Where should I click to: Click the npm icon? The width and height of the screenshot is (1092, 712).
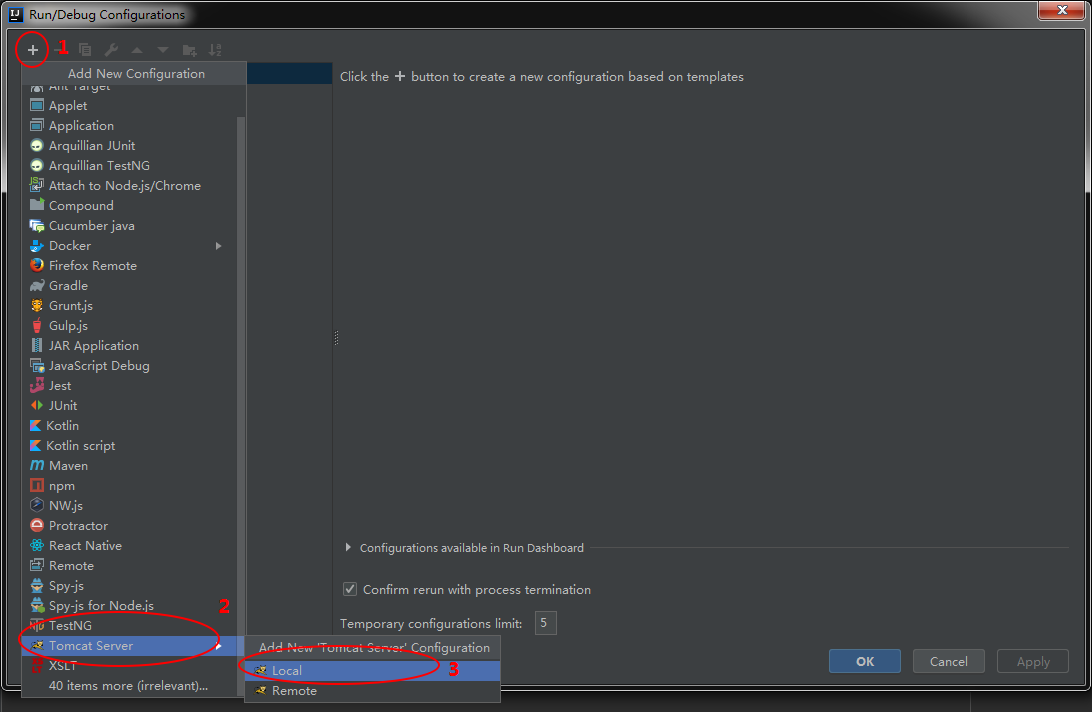point(37,486)
